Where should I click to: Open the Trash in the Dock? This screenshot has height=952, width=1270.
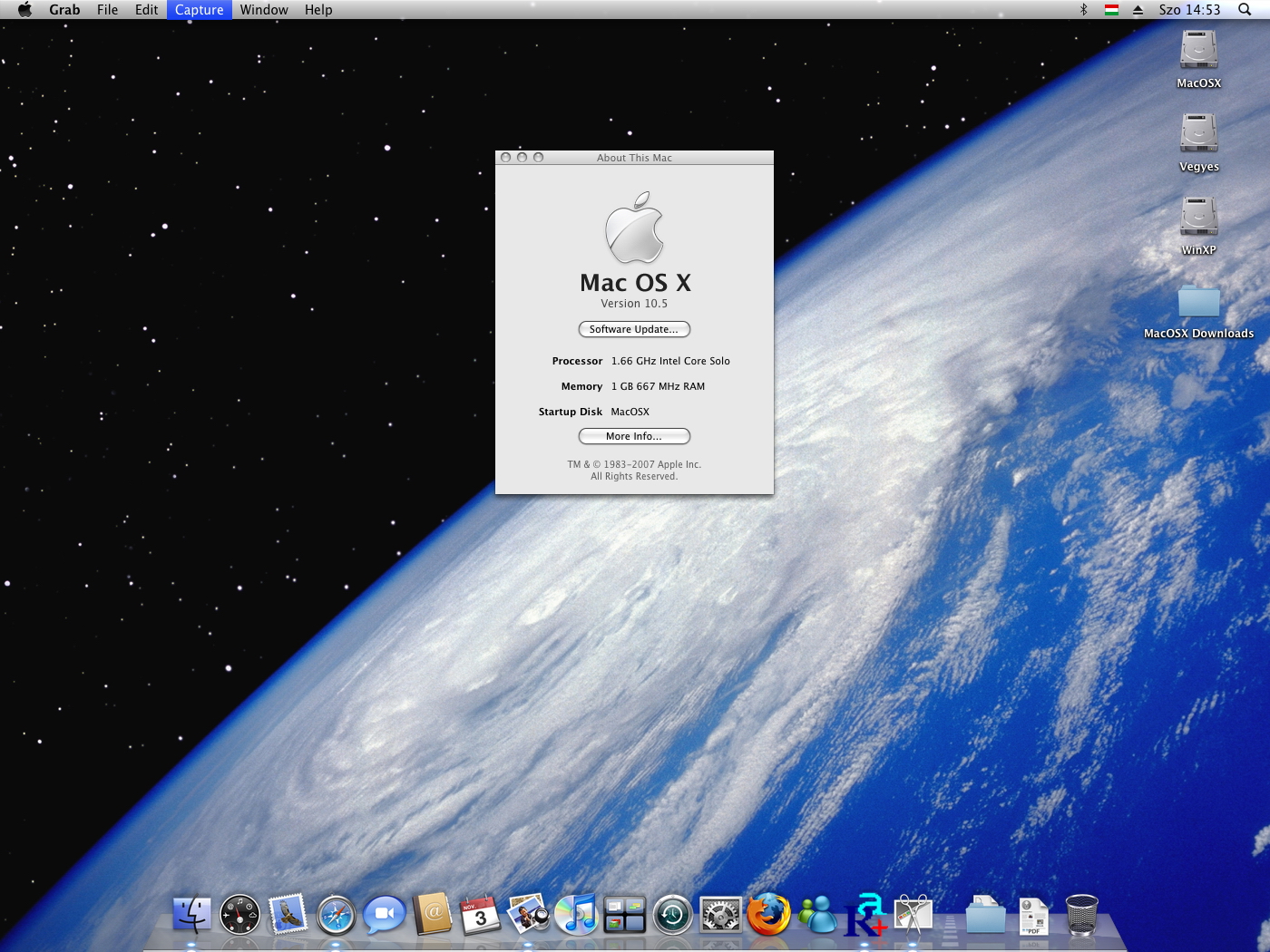pos(1081,914)
